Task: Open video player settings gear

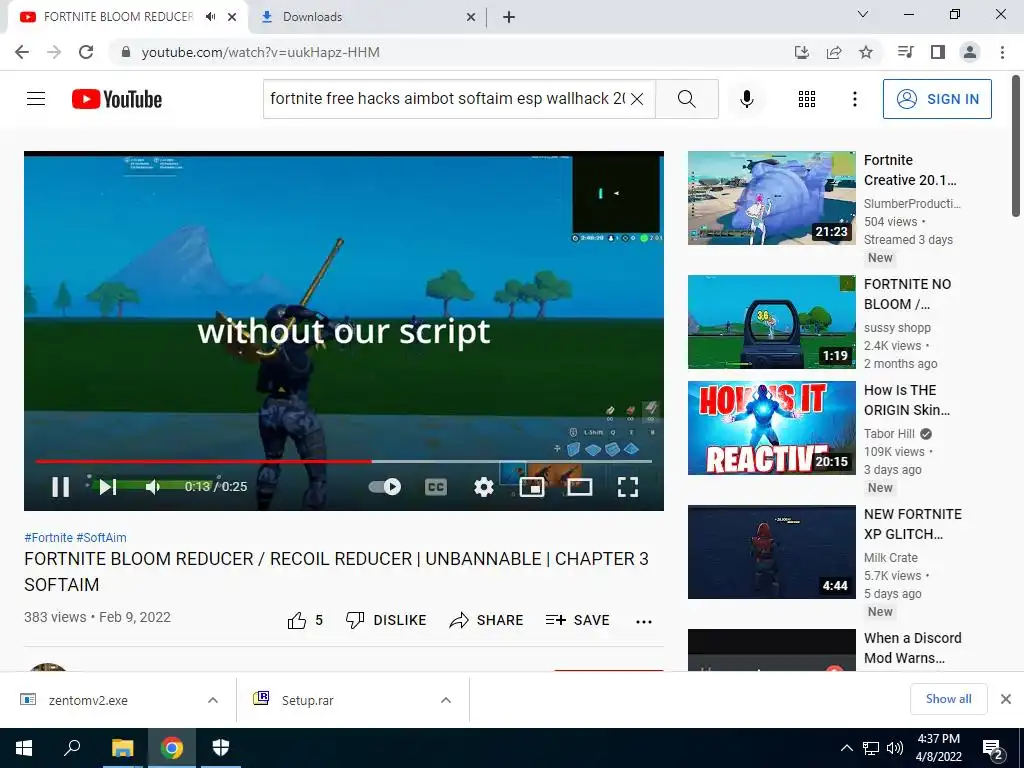Action: coord(483,487)
